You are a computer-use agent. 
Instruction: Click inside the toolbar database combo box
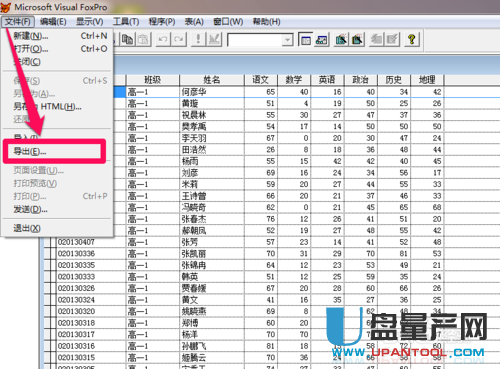point(255,40)
